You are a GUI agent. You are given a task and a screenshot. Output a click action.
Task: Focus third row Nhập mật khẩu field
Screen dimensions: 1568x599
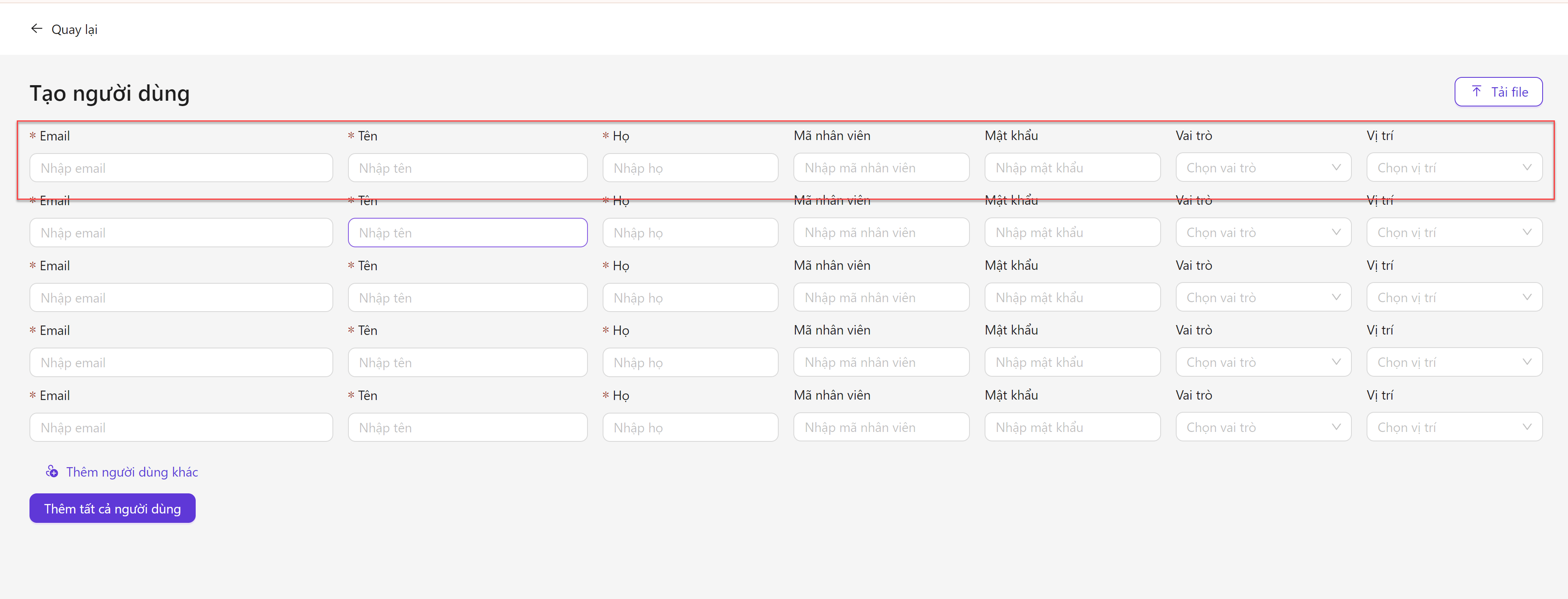[x=1073, y=297]
